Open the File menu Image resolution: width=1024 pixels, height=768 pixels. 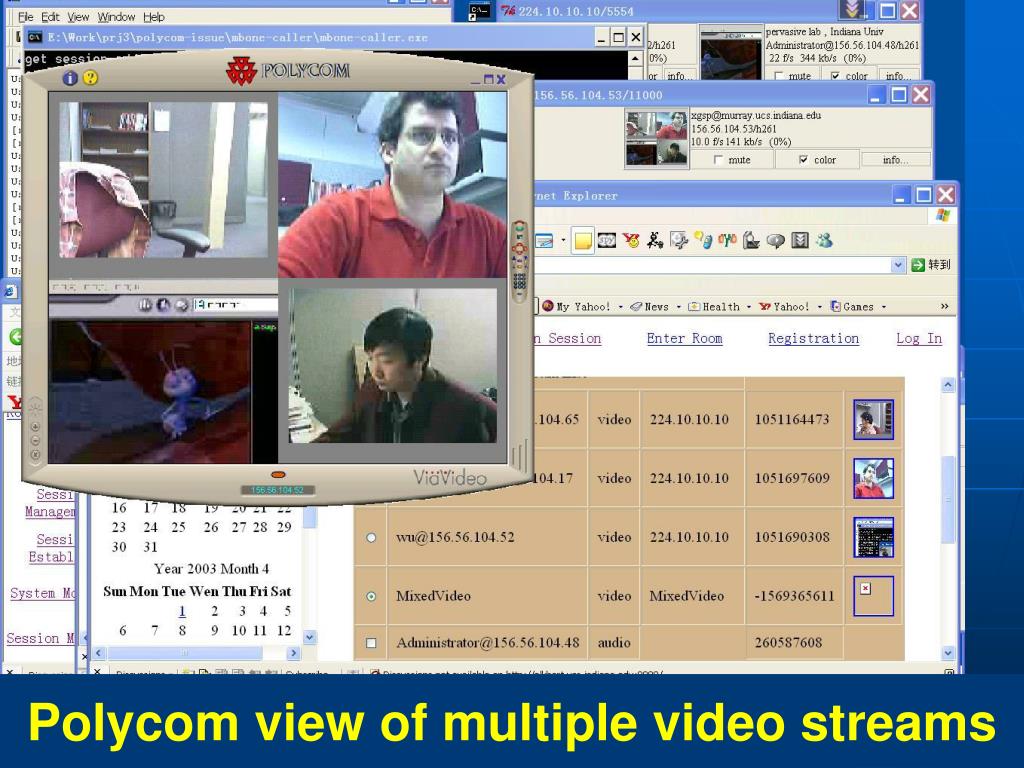[25, 17]
